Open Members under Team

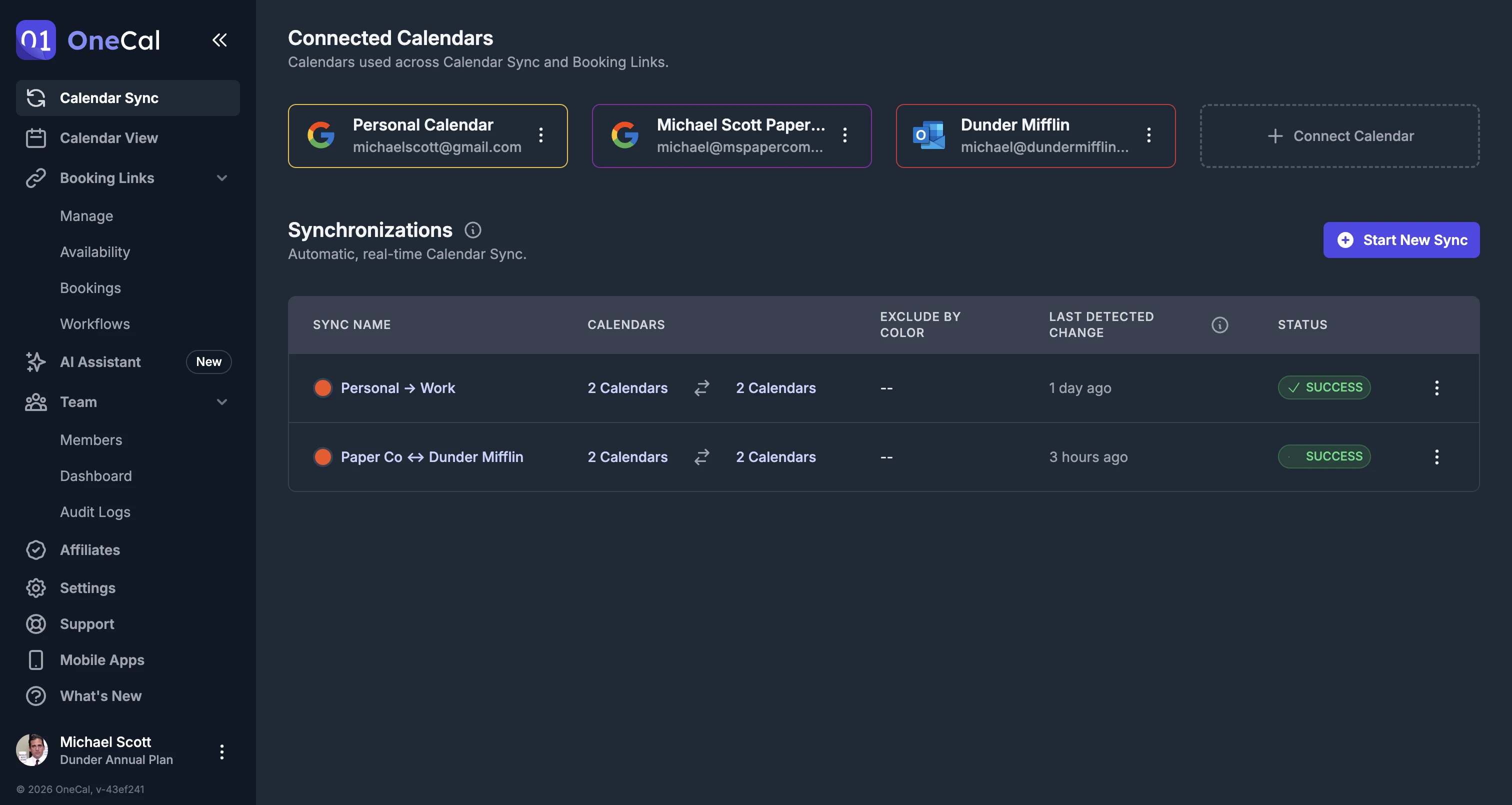91,440
